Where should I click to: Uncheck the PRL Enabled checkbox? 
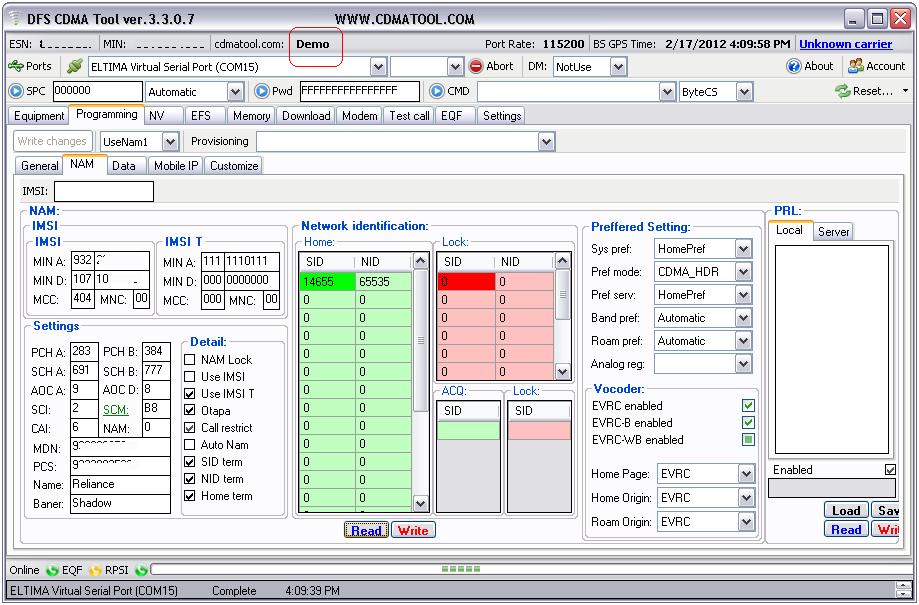click(x=890, y=470)
